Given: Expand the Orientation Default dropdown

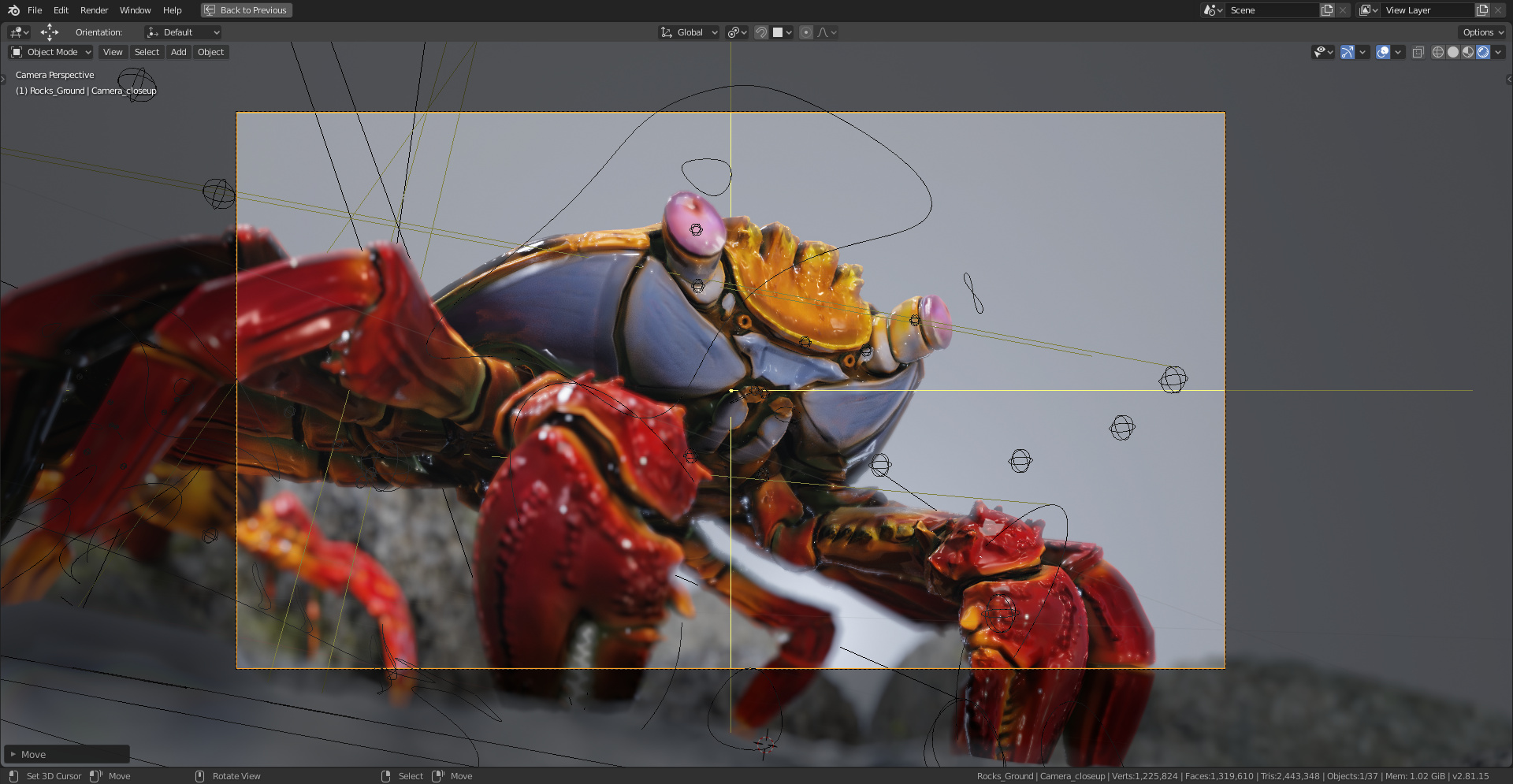Looking at the screenshot, I should coord(183,32).
